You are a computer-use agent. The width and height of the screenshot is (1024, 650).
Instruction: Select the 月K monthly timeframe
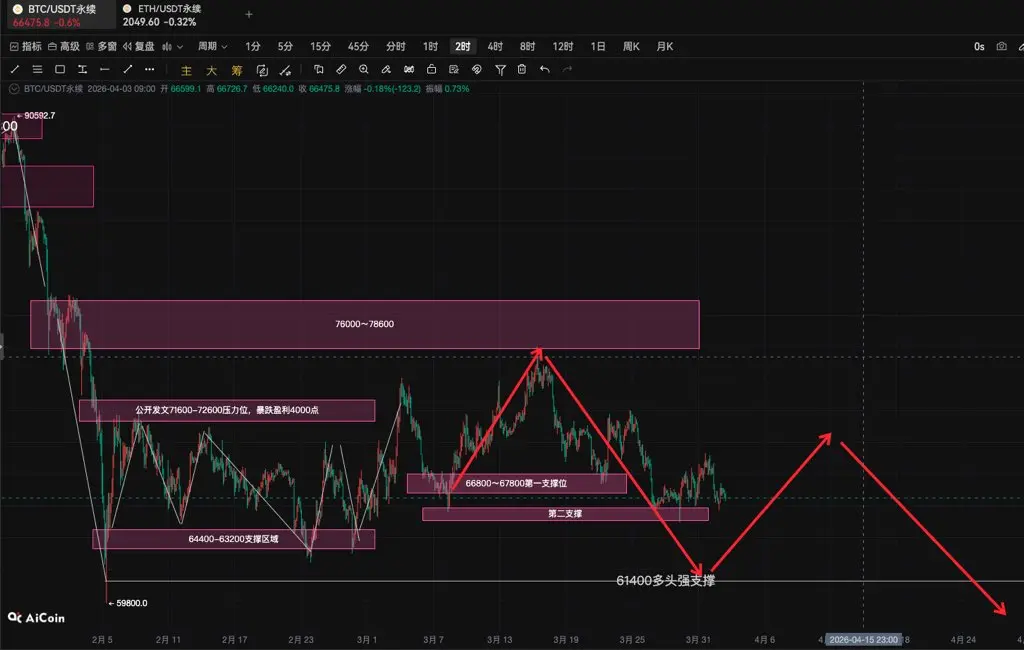coord(665,46)
